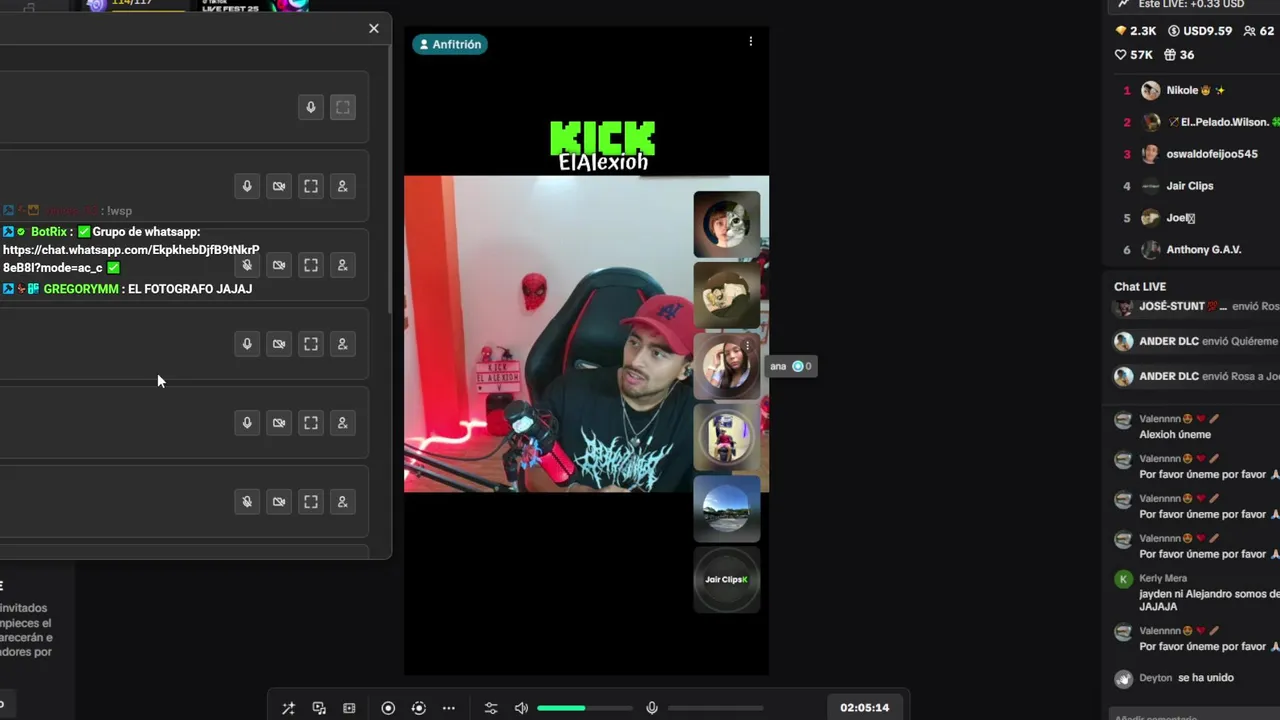Screen dimensions: 1280x720
Task: Remove the guest in the sixth slot
Action: coord(343,502)
